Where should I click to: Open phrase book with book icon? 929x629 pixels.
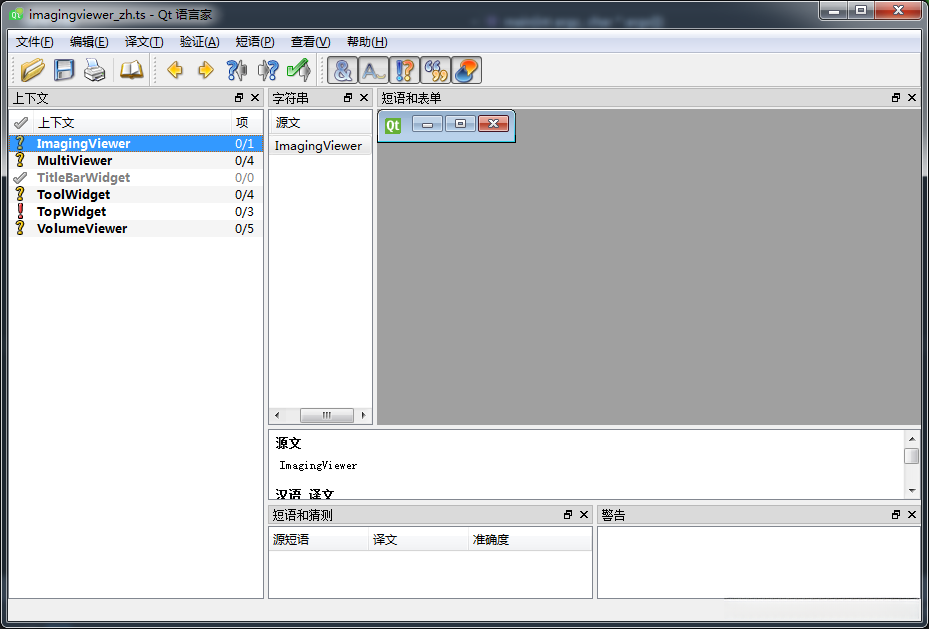click(132, 70)
